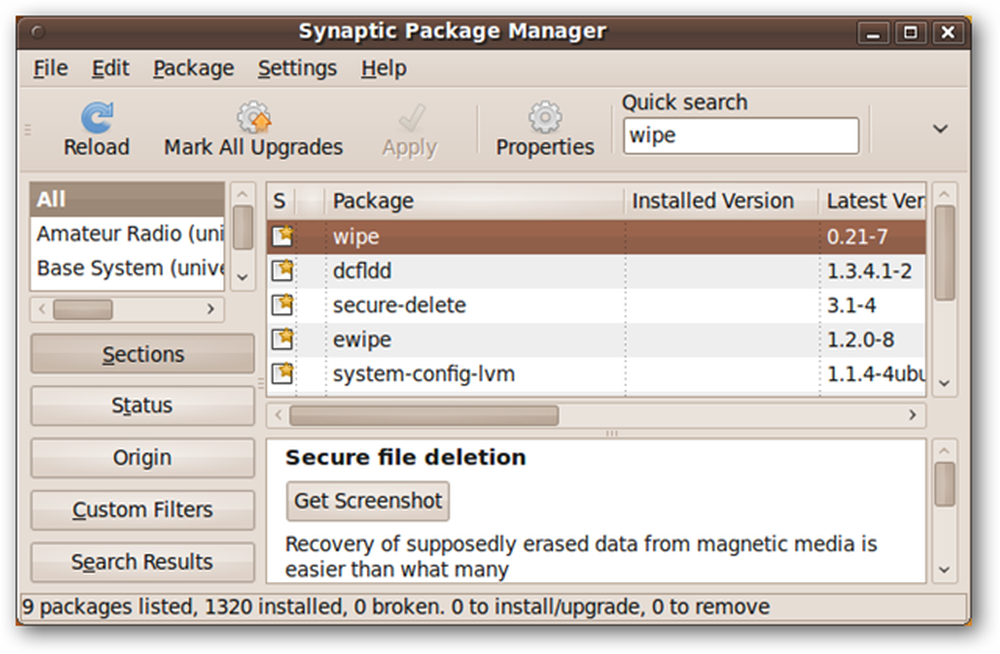Click the sections list horizontal scrollbar thumb

click(x=83, y=309)
